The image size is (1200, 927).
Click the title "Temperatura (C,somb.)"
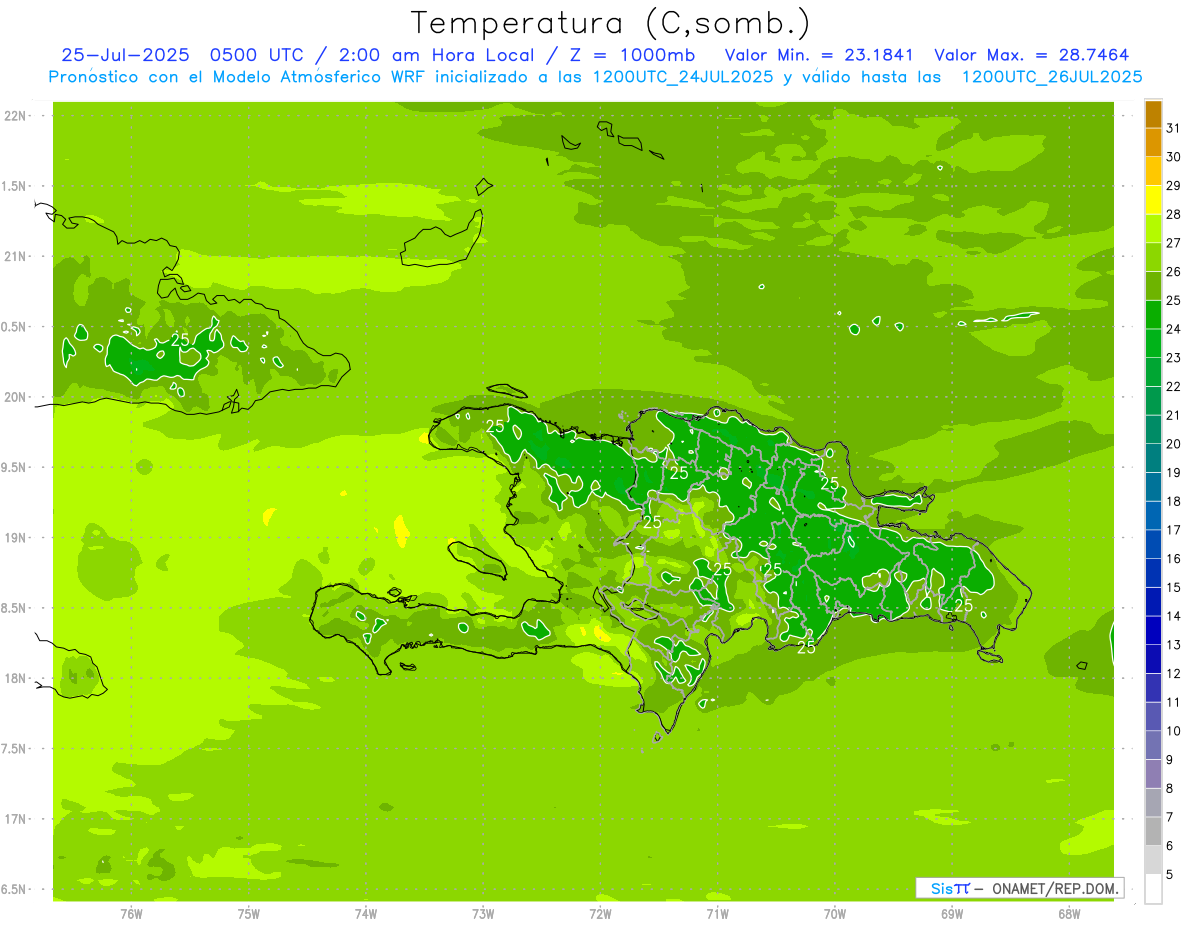point(611,23)
